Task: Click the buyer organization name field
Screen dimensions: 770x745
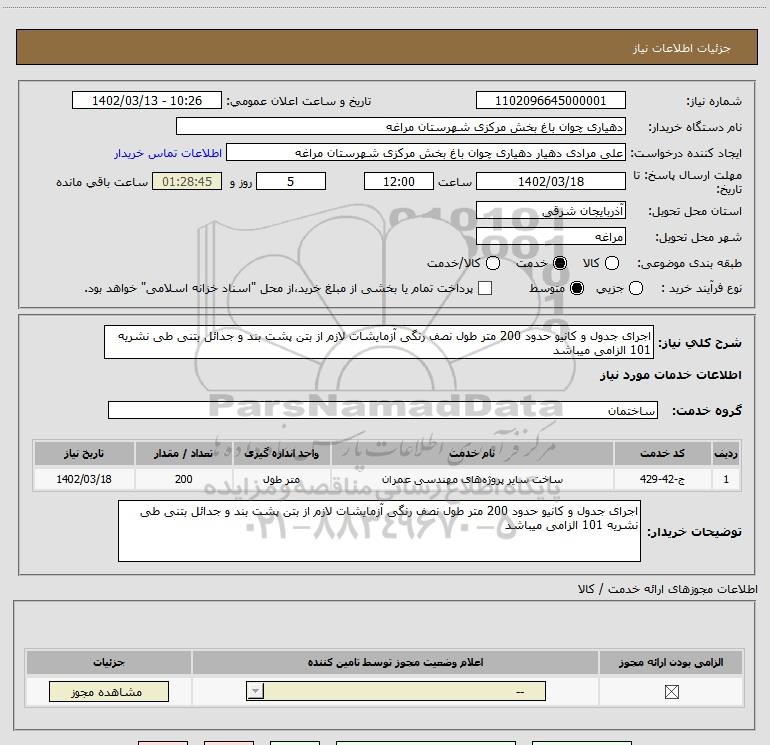Action: coord(401,126)
